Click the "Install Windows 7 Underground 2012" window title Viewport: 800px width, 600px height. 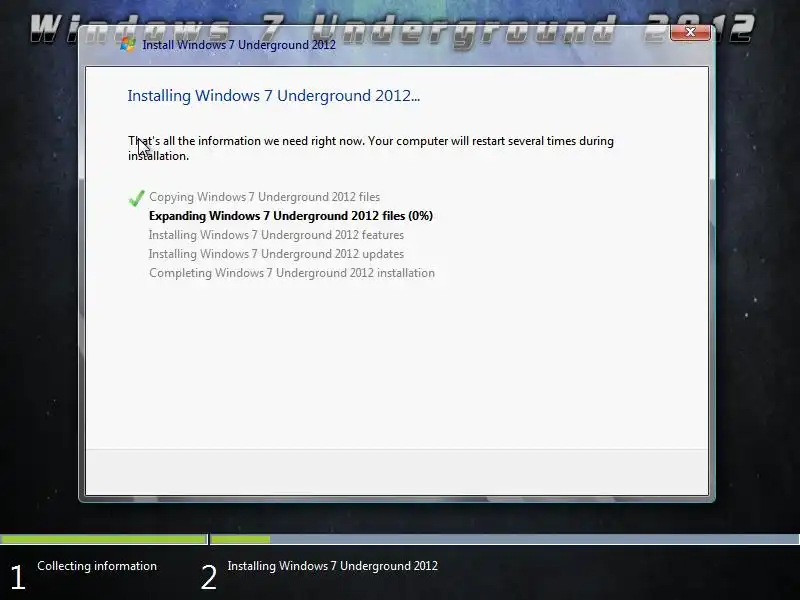click(x=239, y=45)
